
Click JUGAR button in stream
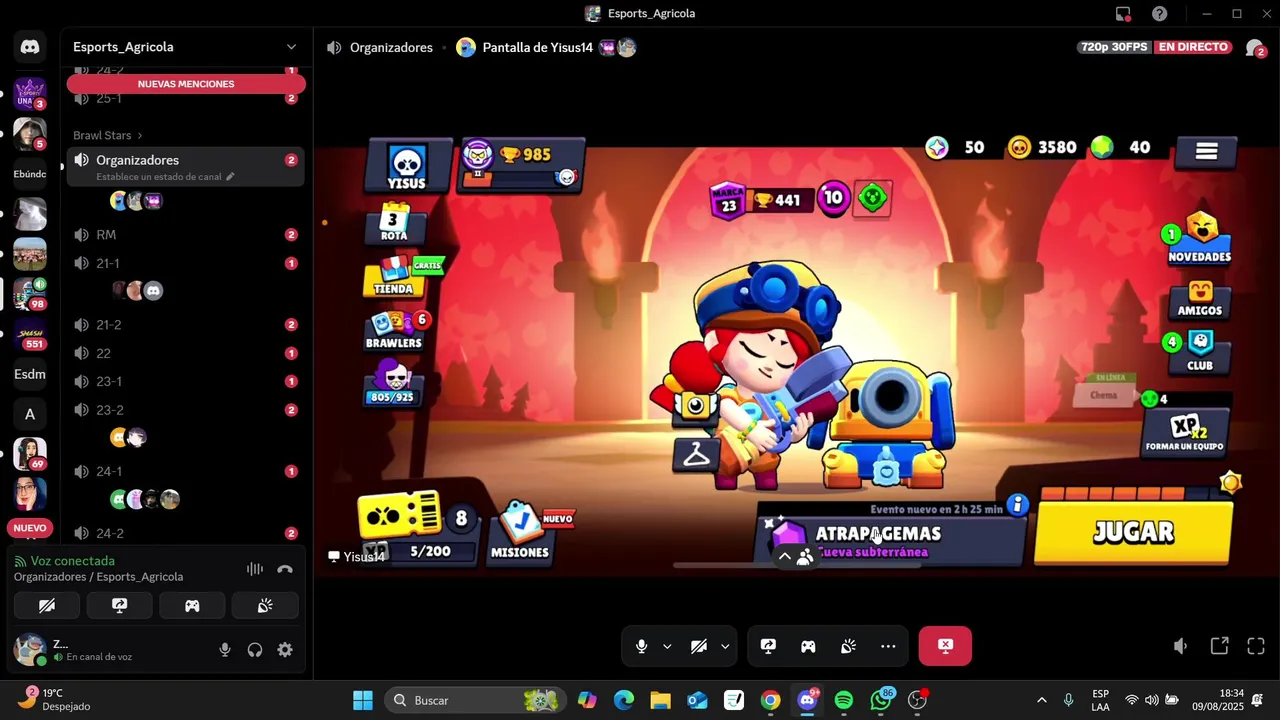1133,532
